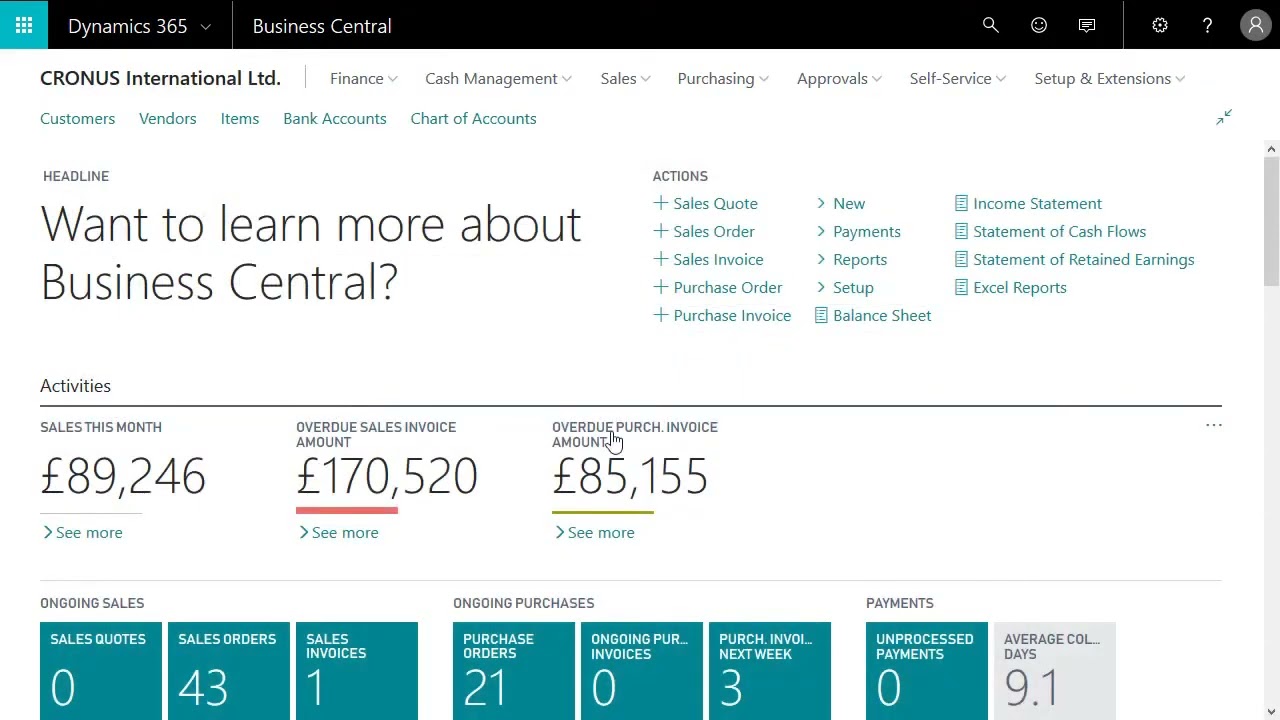Open the Balance Sheet report
The width and height of the screenshot is (1280, 720).
[x=882, y=315]
